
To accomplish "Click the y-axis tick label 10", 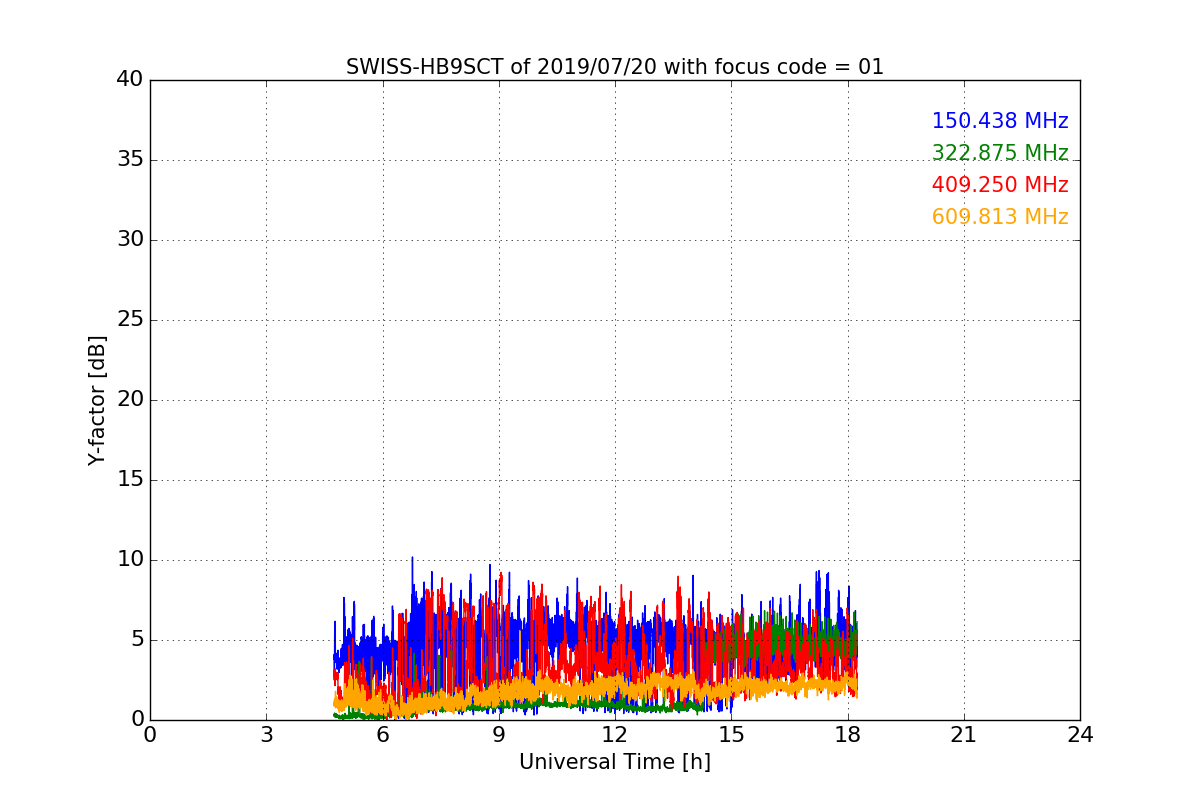I will (130, 559).
